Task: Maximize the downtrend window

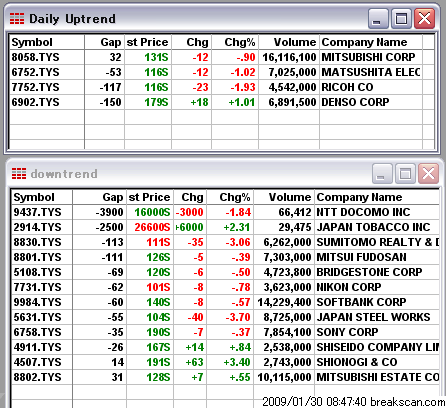Action: point(405,173)
